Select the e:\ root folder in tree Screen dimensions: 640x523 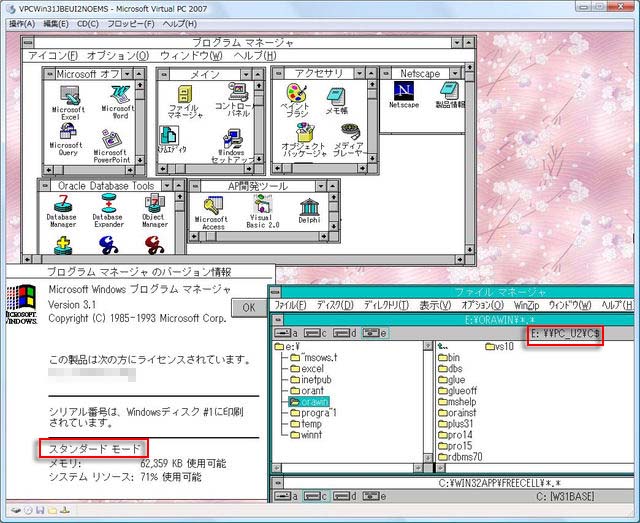pyautogui.click(x=288, y=347)
